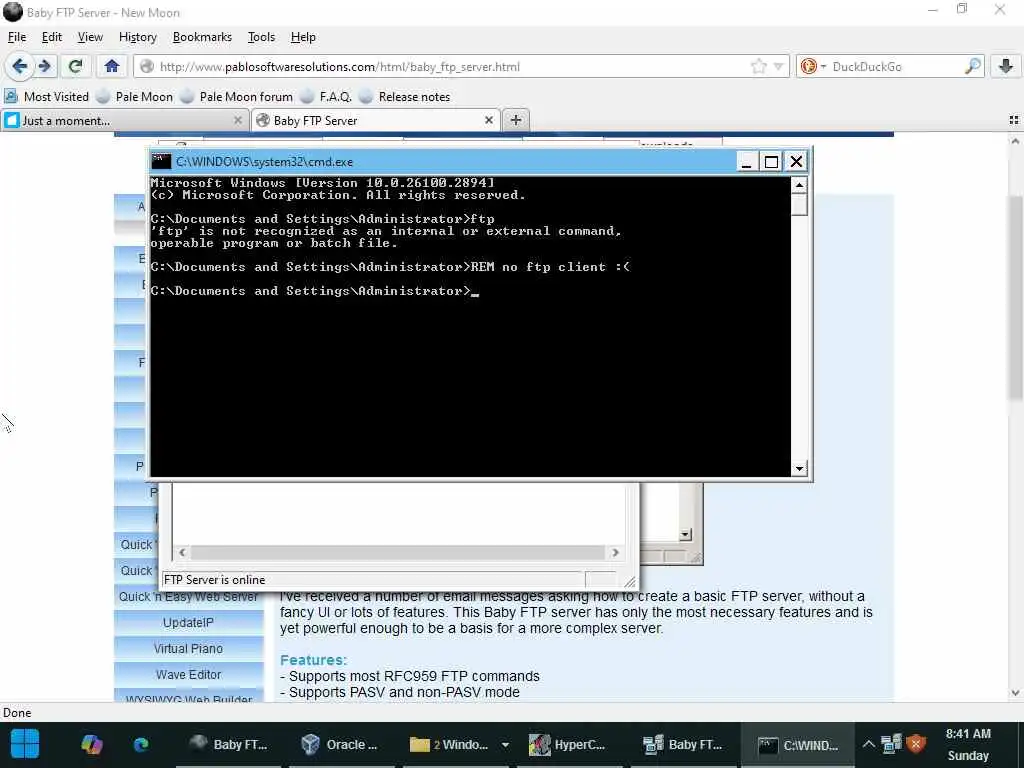Open the clock showing 8:41 AM

point(968,744)
